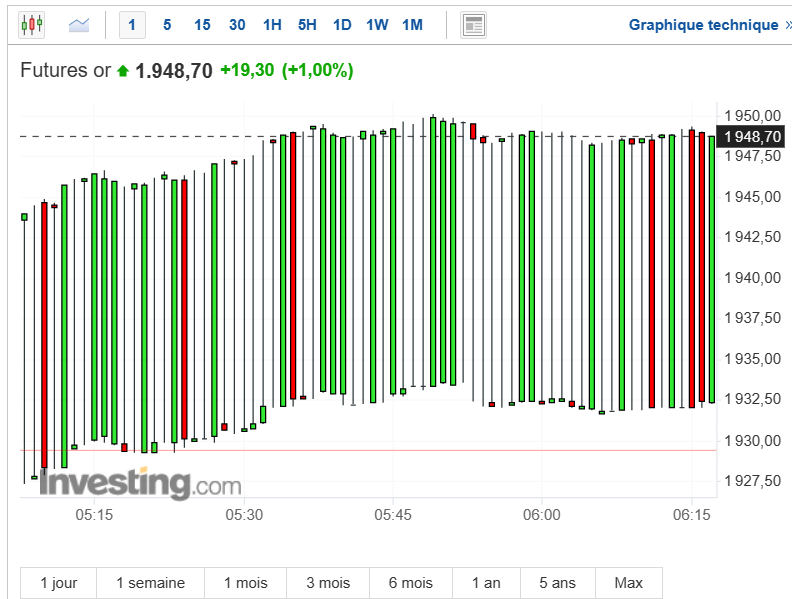Switch to the area line chart icon
The height and width of the screenshot is (599, 792).
click(79, 25)
